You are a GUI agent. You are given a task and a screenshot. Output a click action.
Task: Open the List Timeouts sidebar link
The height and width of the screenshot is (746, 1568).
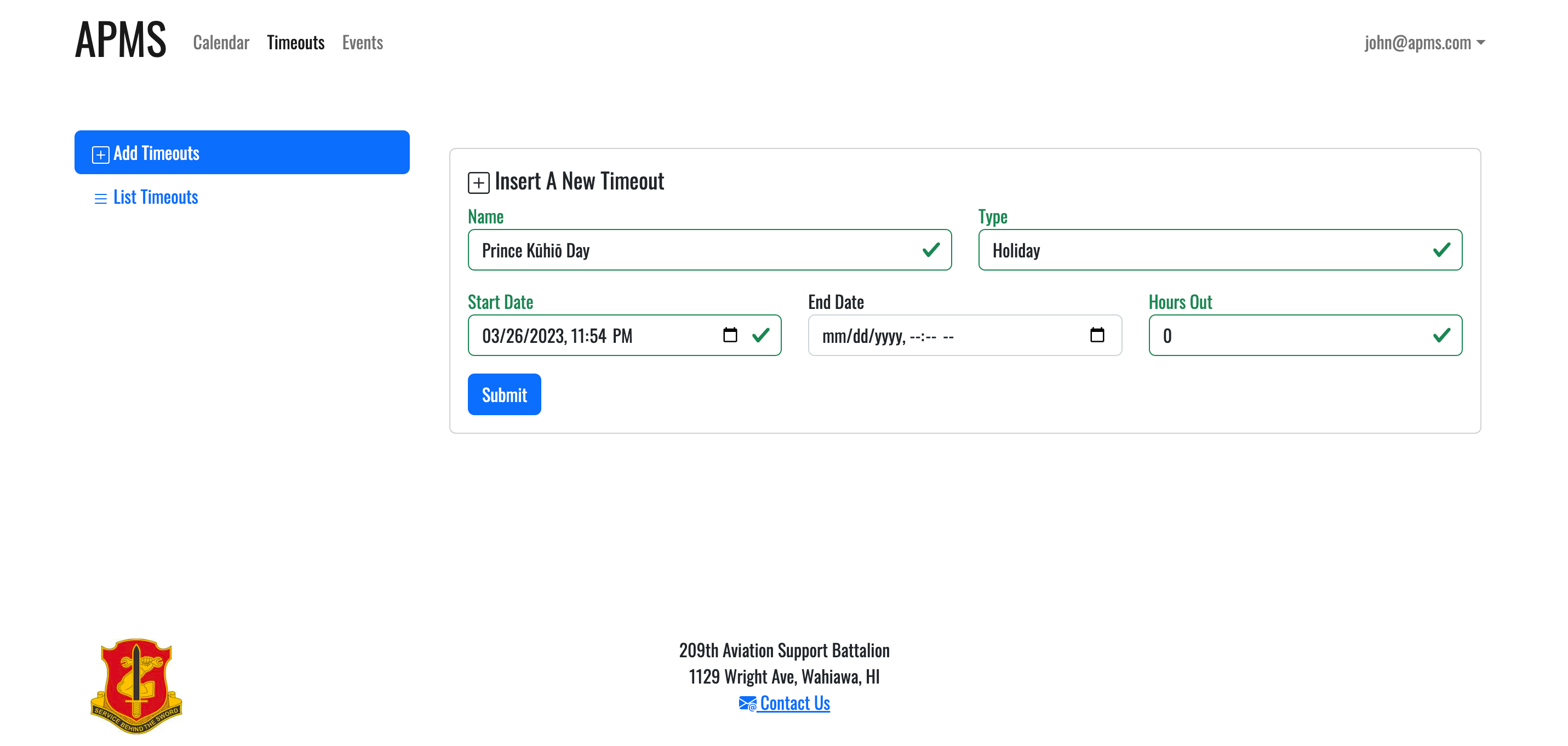pos(155,197)
